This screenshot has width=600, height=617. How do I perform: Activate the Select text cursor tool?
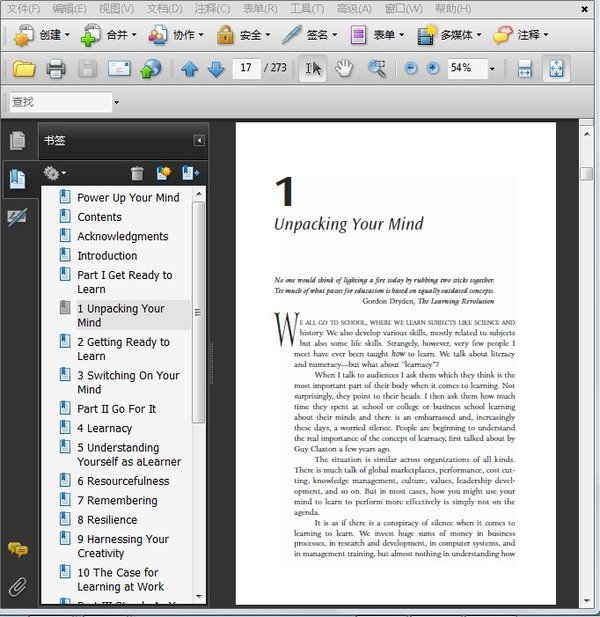click(313, 68)
